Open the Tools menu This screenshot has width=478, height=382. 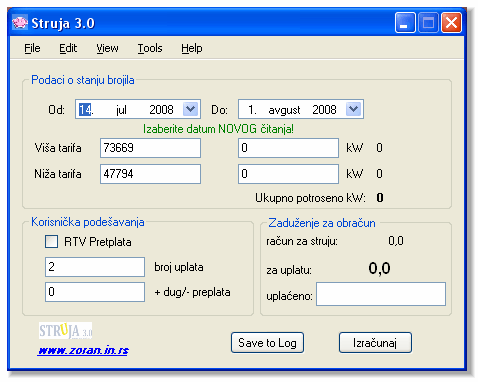tap(150, 48)
